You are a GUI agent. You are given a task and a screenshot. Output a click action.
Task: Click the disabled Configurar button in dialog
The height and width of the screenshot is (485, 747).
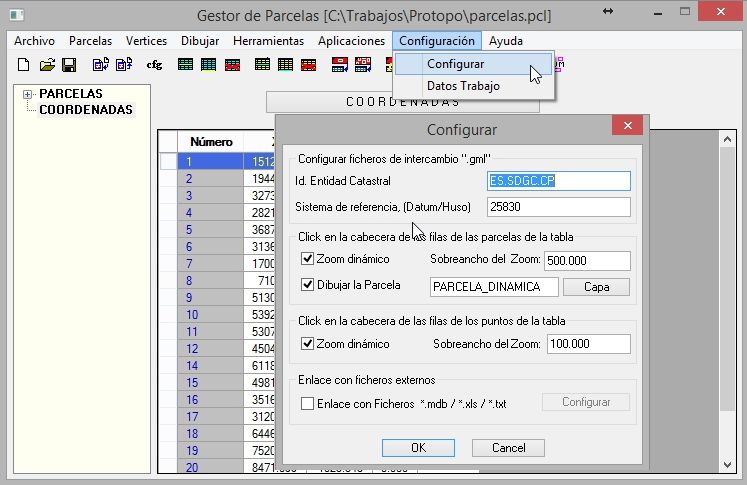point(586,402)
